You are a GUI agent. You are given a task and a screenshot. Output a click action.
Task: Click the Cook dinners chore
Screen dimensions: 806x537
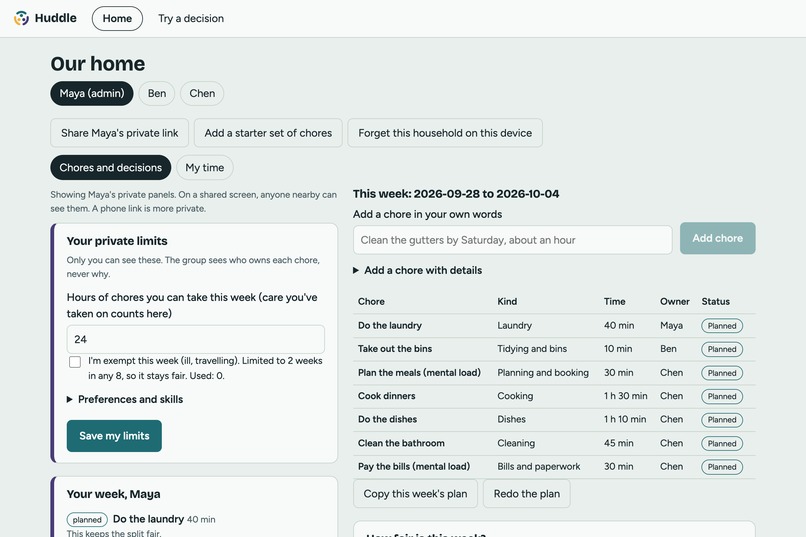click(x=387, y=396)
